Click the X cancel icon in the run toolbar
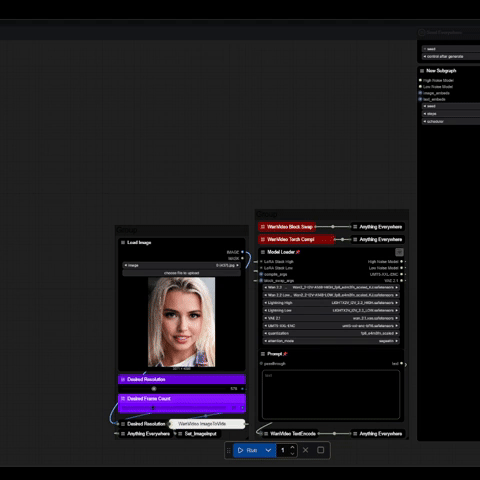 tap(305, 450)
